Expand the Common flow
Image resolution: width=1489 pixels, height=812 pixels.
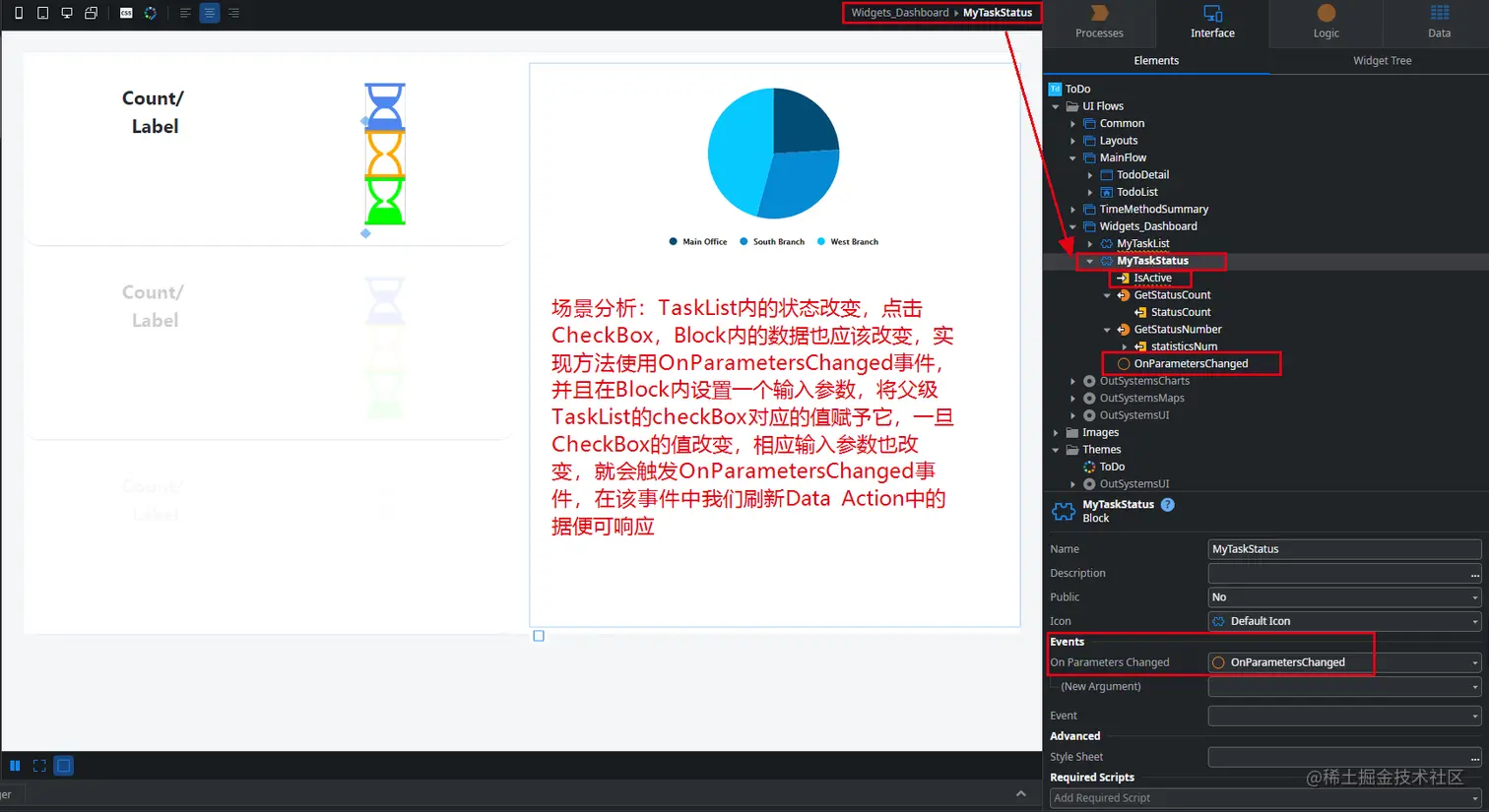pos(1073,124)
